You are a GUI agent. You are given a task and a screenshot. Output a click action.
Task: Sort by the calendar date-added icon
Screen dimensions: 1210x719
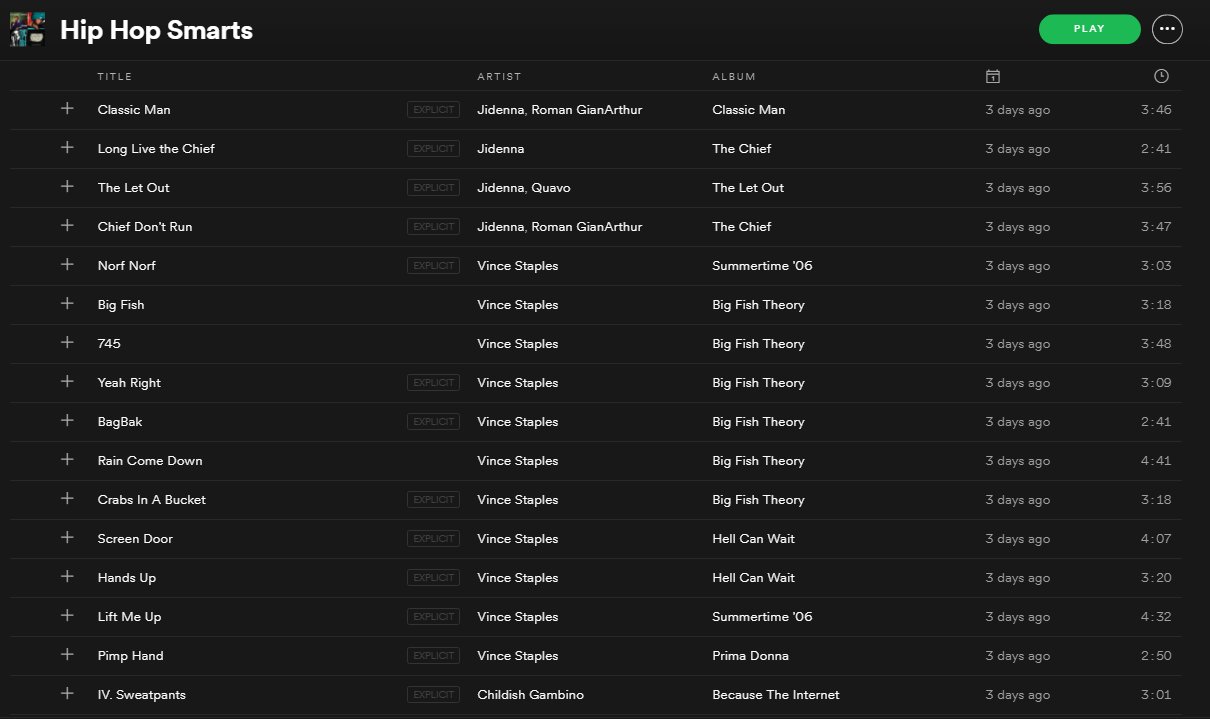tap(993, 76)
